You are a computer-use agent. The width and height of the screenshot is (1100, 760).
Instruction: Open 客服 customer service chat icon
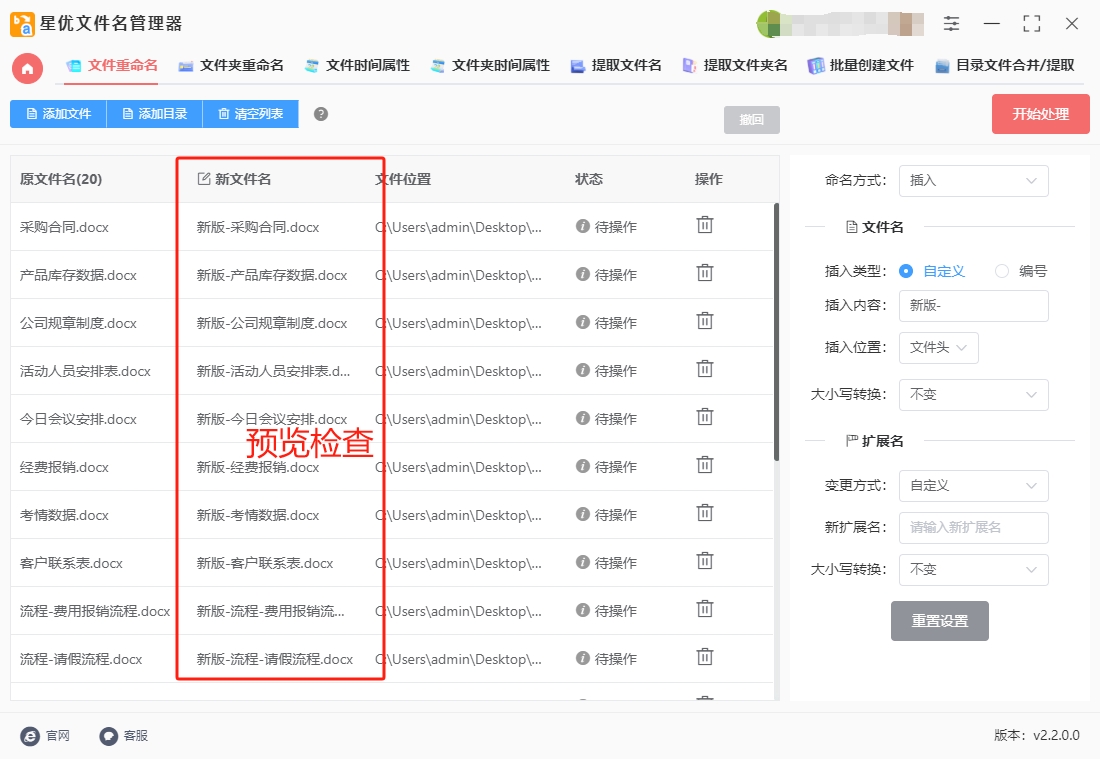(109, 735)
